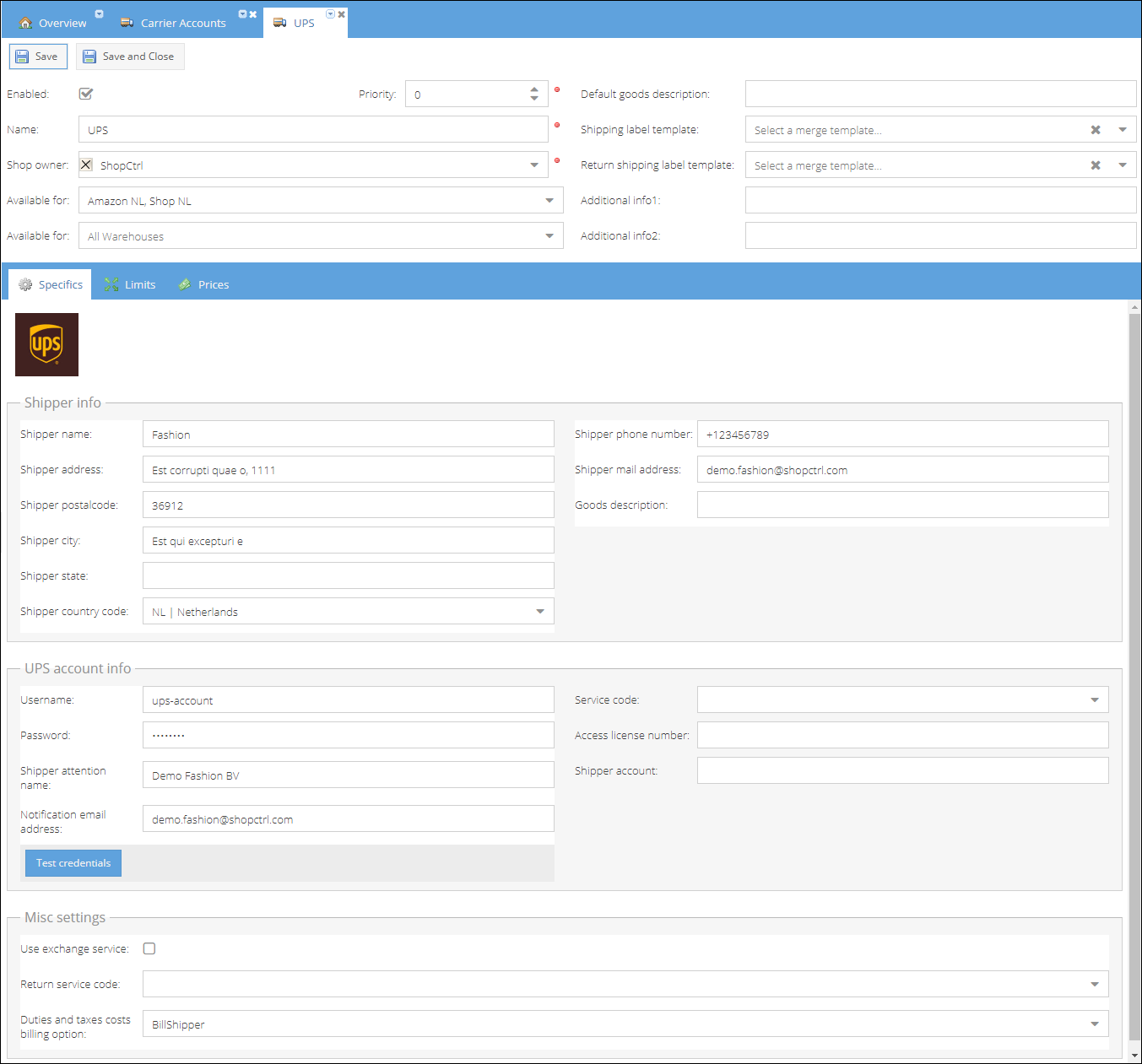Open the Prices tab

[x=203, y=284]
